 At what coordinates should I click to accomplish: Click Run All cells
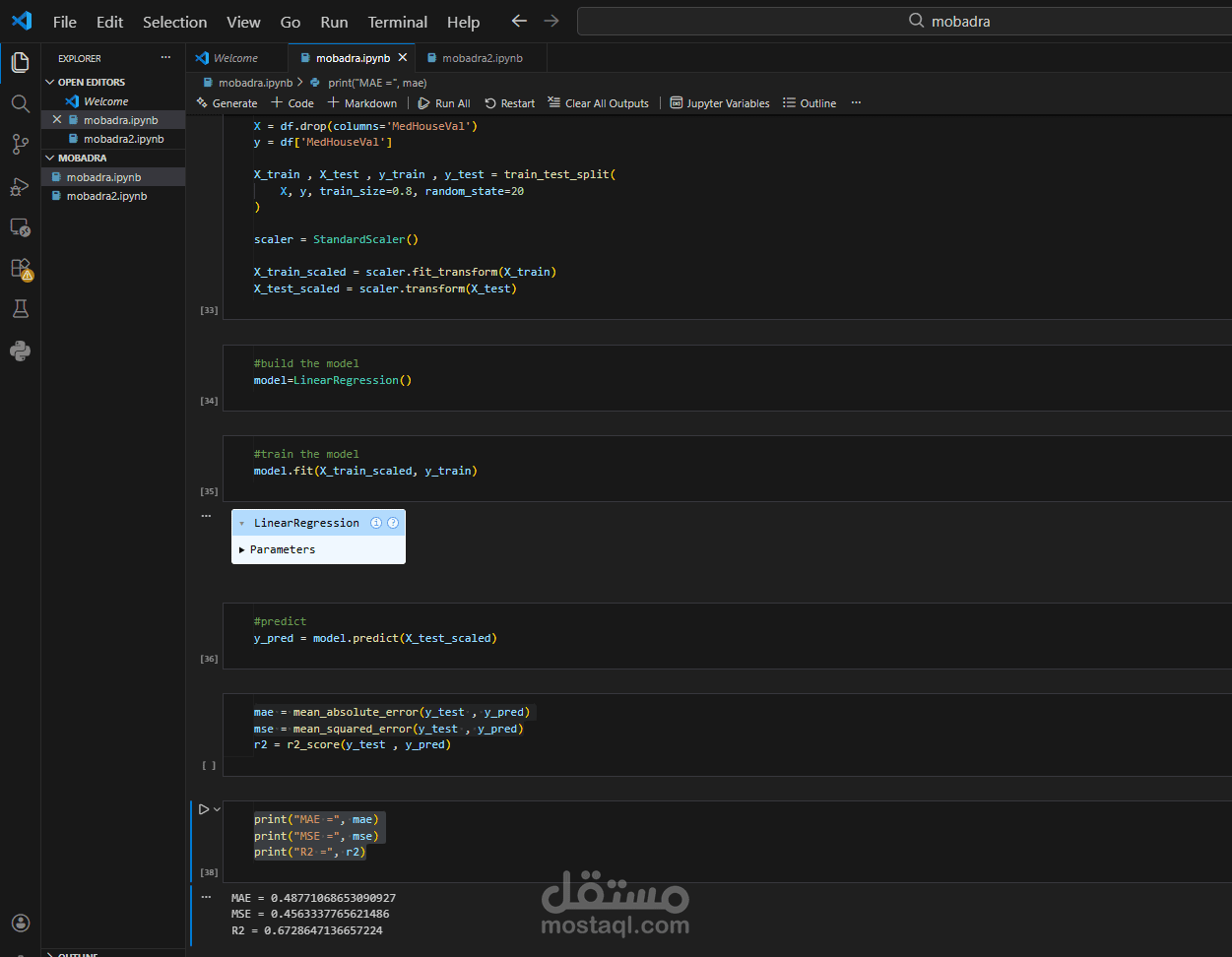[444, 102]
